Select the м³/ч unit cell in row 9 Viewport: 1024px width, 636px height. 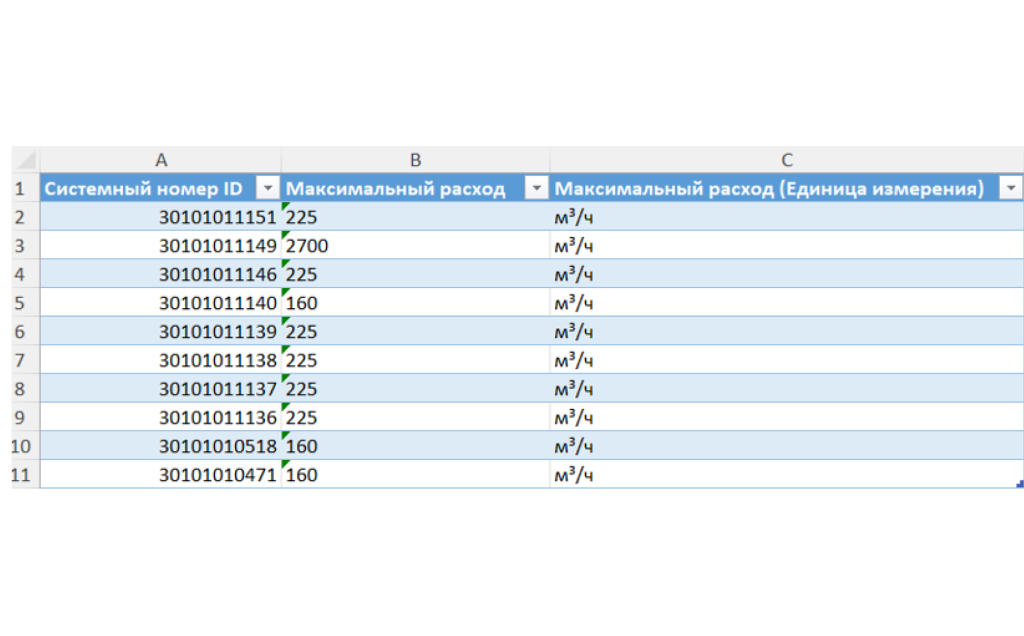pos(786,418)
